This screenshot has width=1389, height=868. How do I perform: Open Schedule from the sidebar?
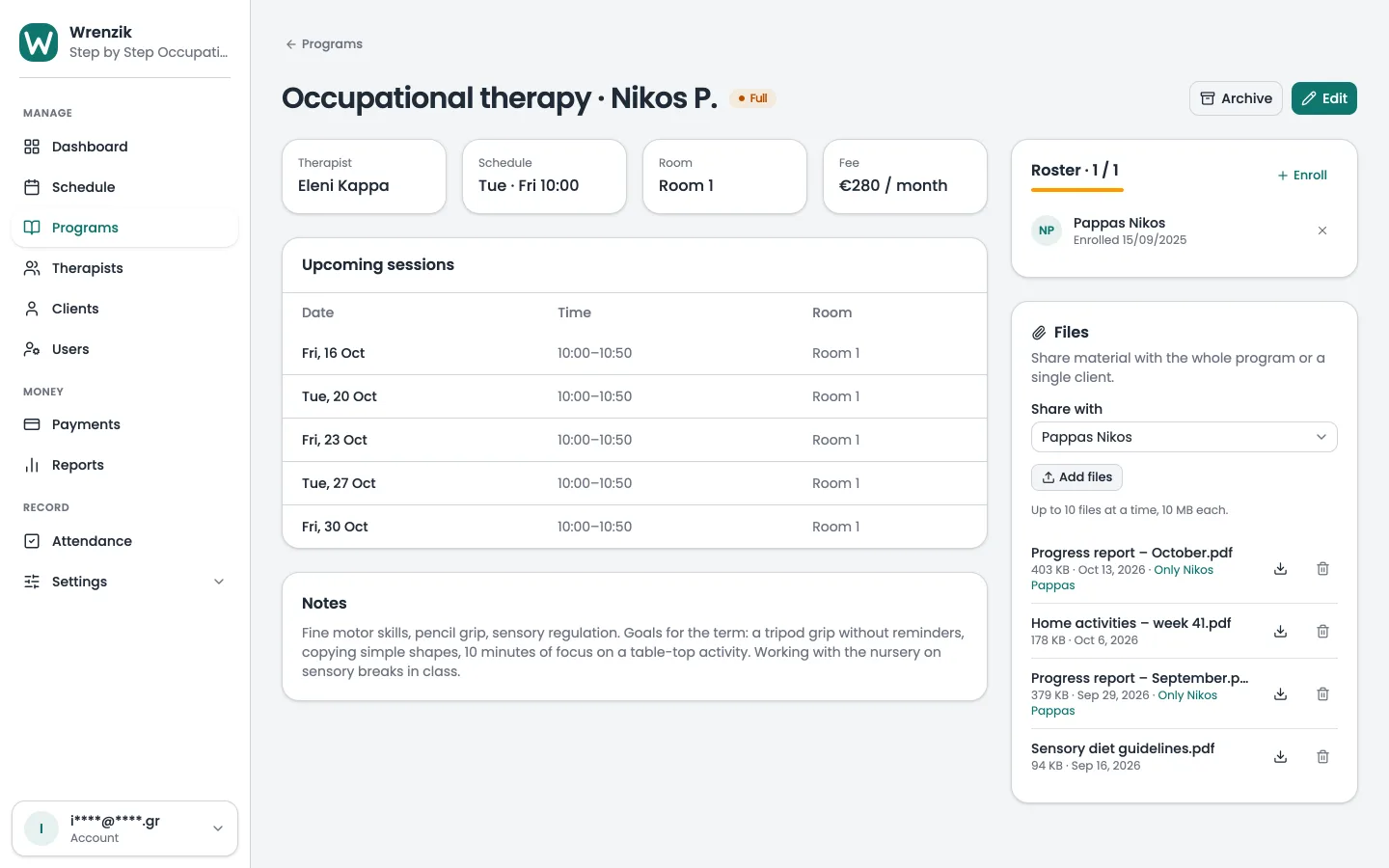click(124, 187)
